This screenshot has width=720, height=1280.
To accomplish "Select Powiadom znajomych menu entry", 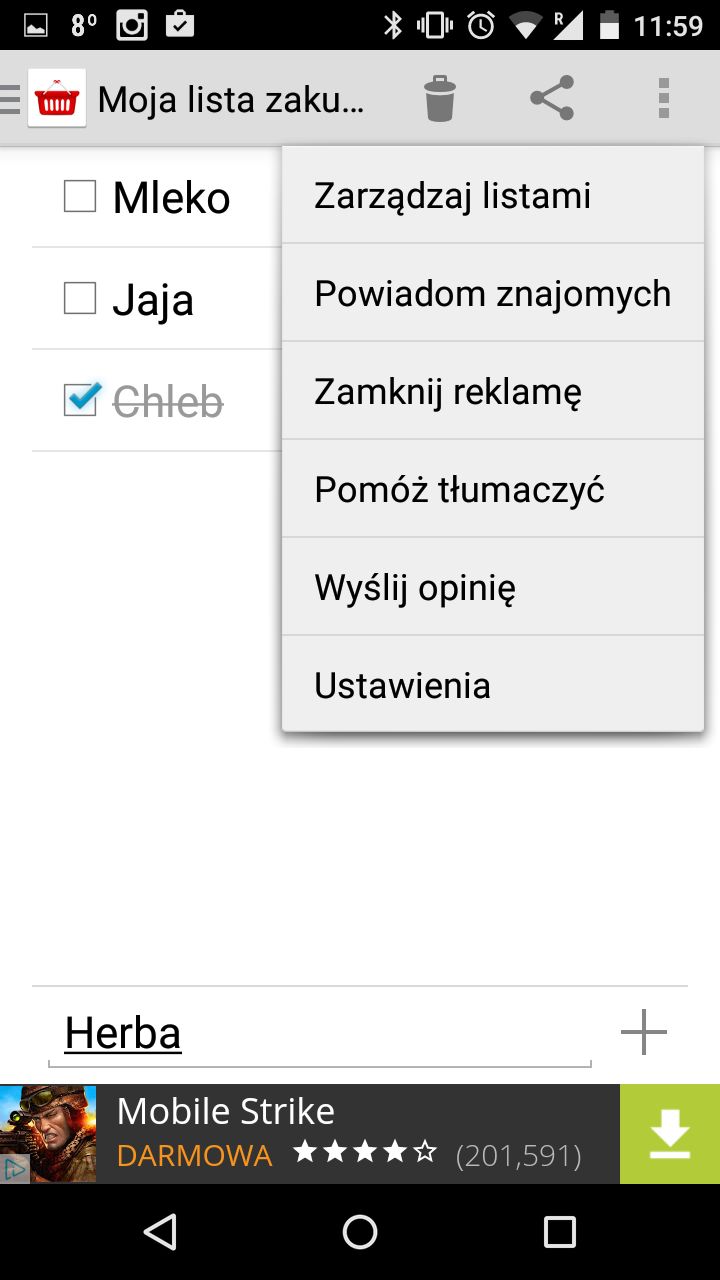I will (493, 293).
